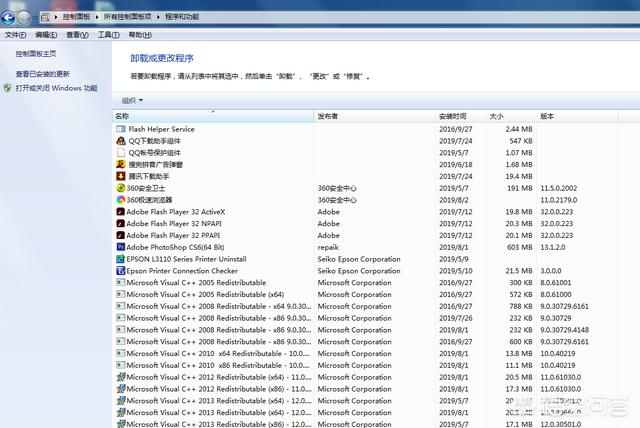Click the publisher cell reading repaik
This screenshot has height=428, width=640.
pyautogui.click(x=328, y=247)
